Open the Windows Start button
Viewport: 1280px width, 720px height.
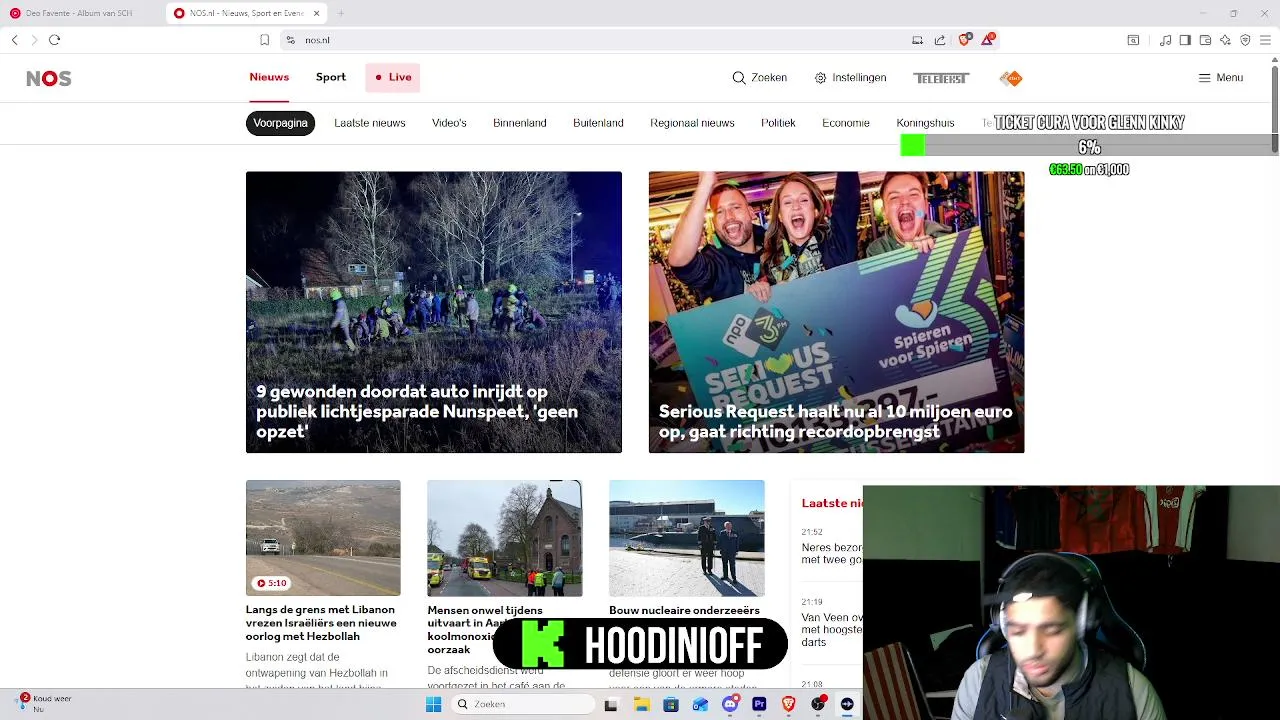point(433,704)
